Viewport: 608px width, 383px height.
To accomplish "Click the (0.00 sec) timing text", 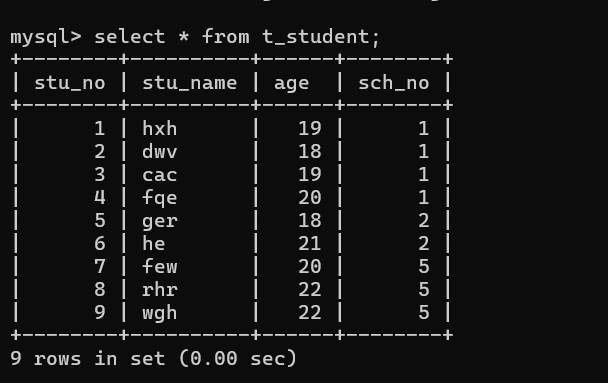I will pyautogui.click(x=238, y=358).
